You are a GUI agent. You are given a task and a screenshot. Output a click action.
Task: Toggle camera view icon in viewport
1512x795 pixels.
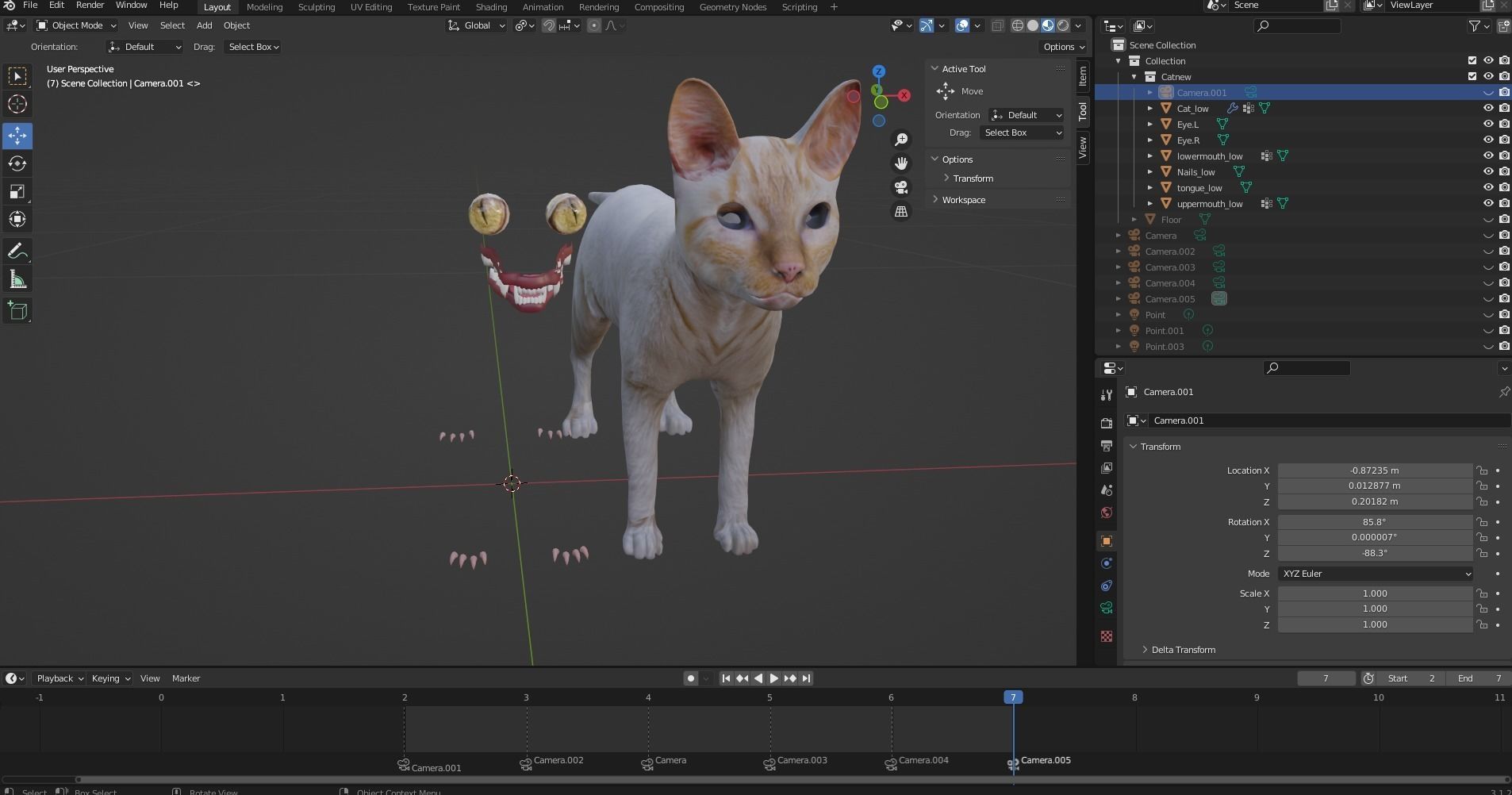(901, 187)
